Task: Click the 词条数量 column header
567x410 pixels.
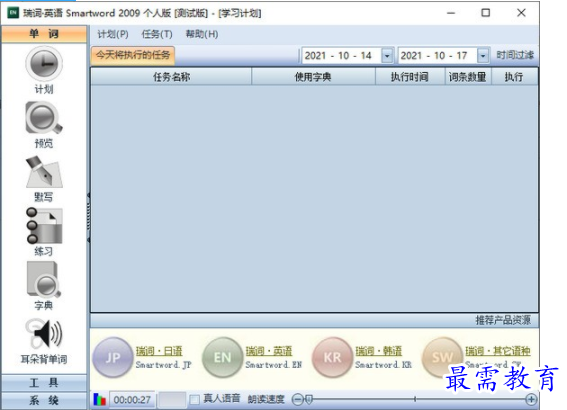Action: [468, 77]
